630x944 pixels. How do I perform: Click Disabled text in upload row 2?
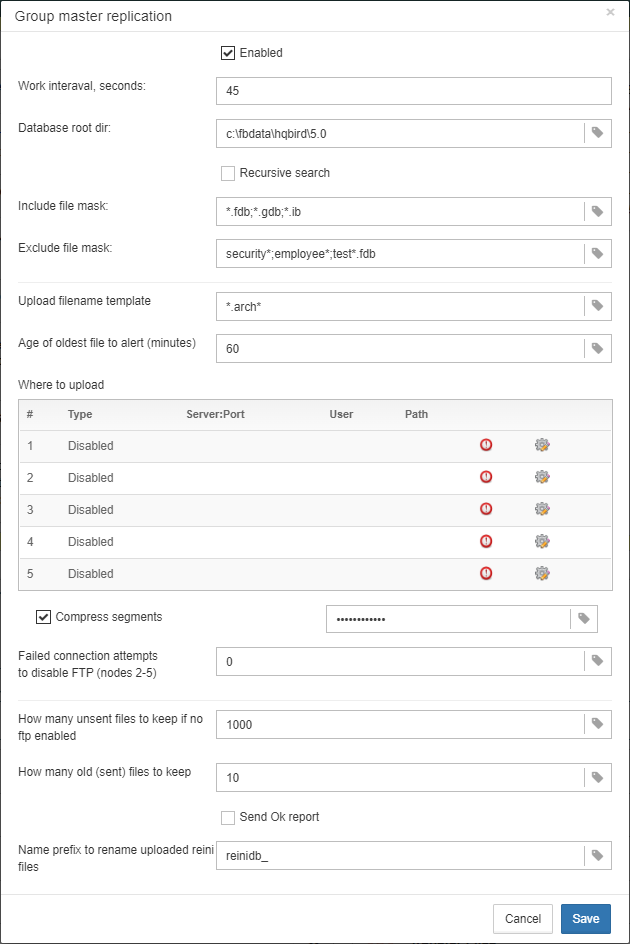point(90,477)
